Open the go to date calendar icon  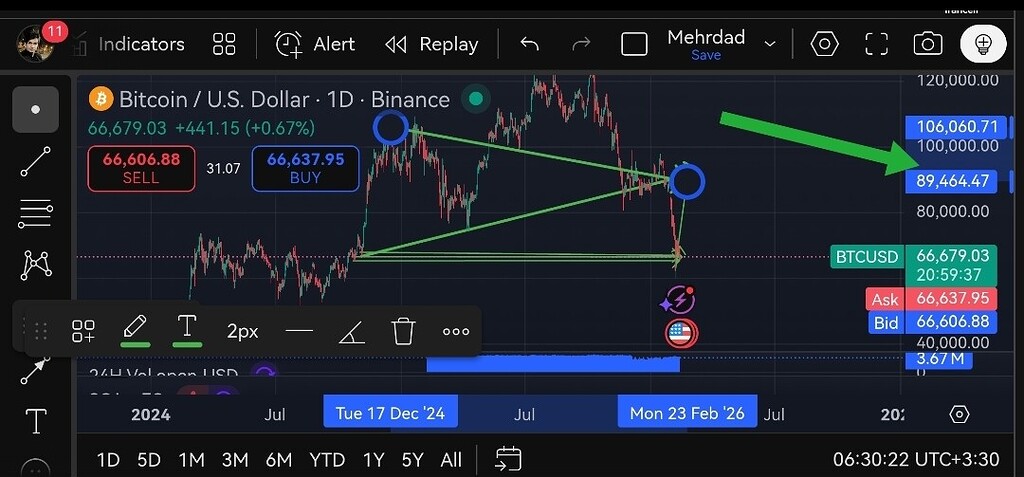click(x=508, y=459)
